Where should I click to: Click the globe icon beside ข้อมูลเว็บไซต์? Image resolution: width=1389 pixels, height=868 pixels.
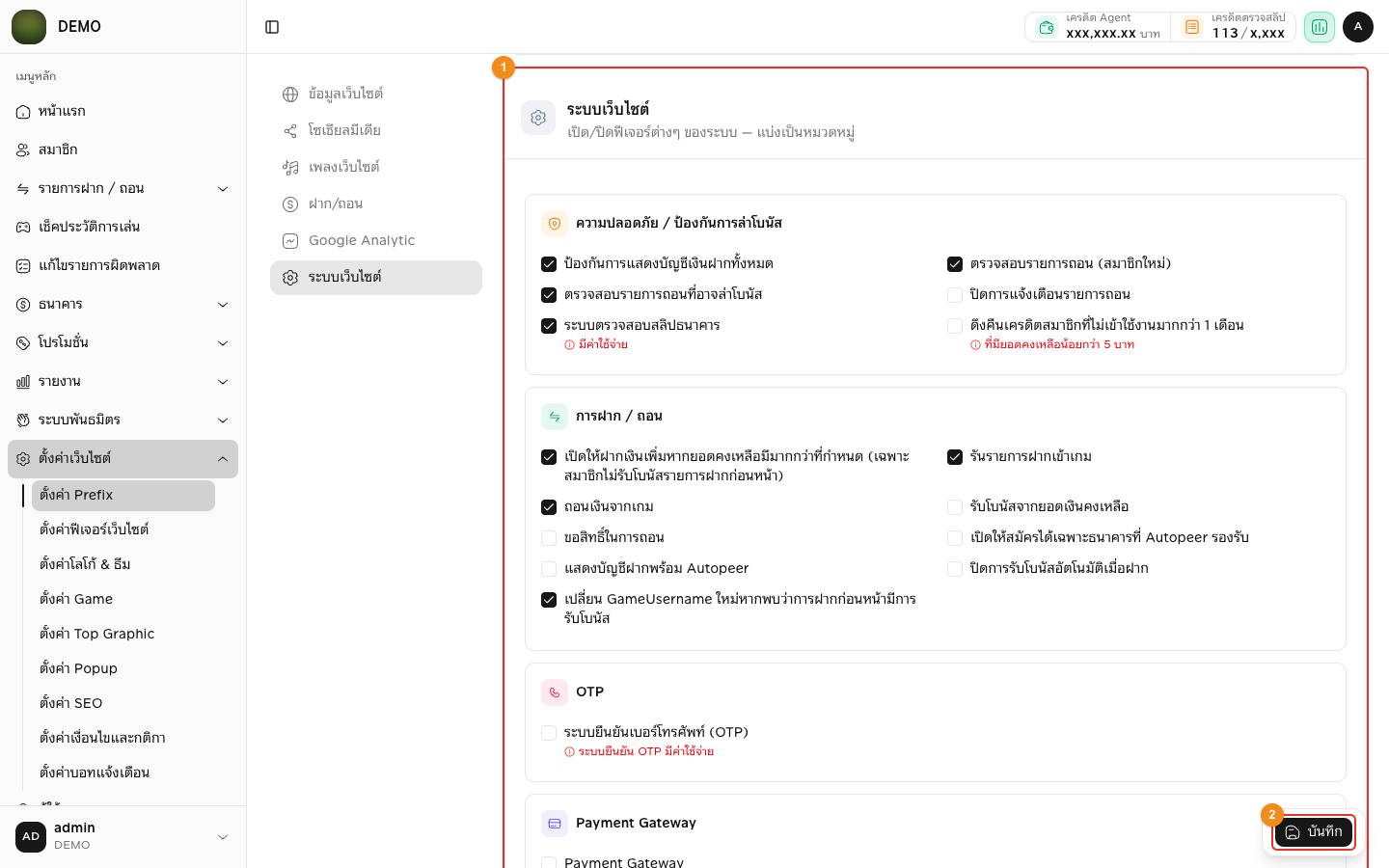coord(290,95)
